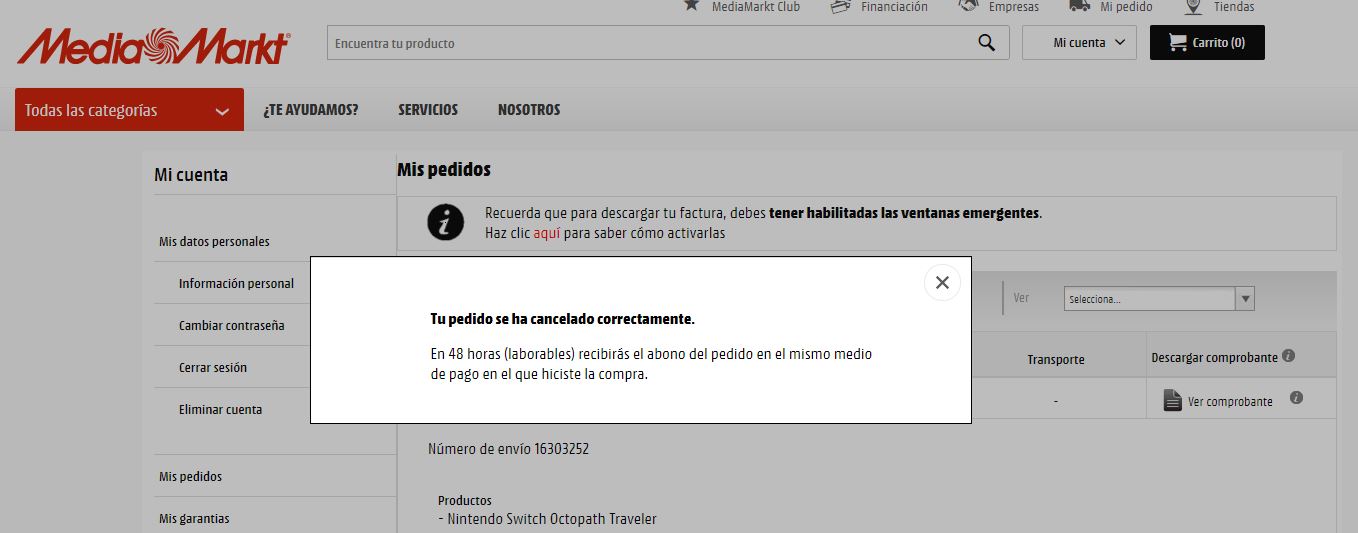Open the 'Selecciona...' Ver dropdown
The width and height of the screenshot is (1358, 533).
(x=1159, y=298)
